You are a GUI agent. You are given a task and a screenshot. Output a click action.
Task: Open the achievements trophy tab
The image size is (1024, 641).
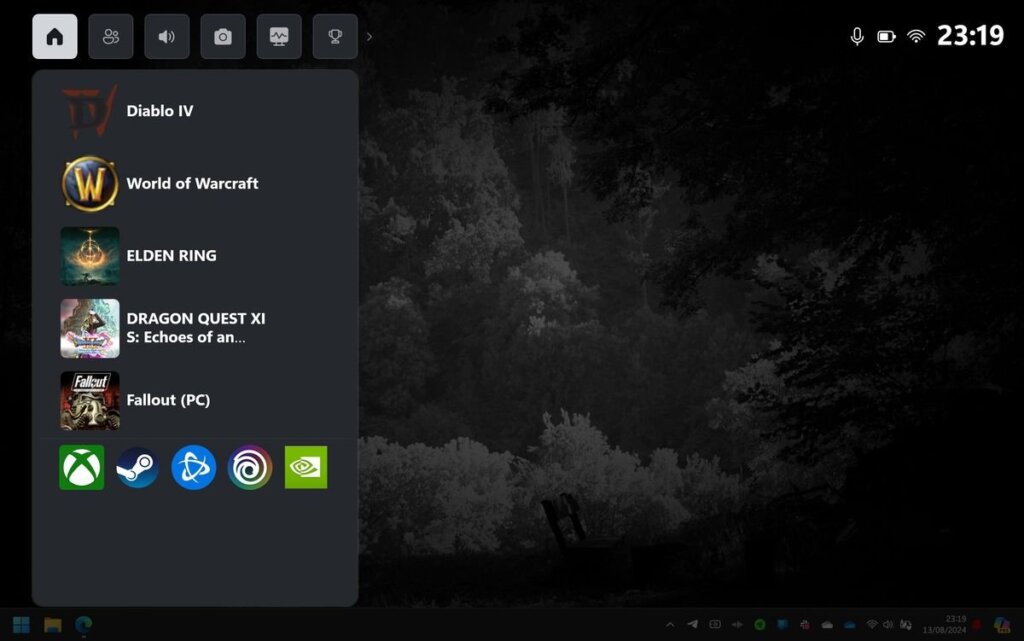point(335,37)
